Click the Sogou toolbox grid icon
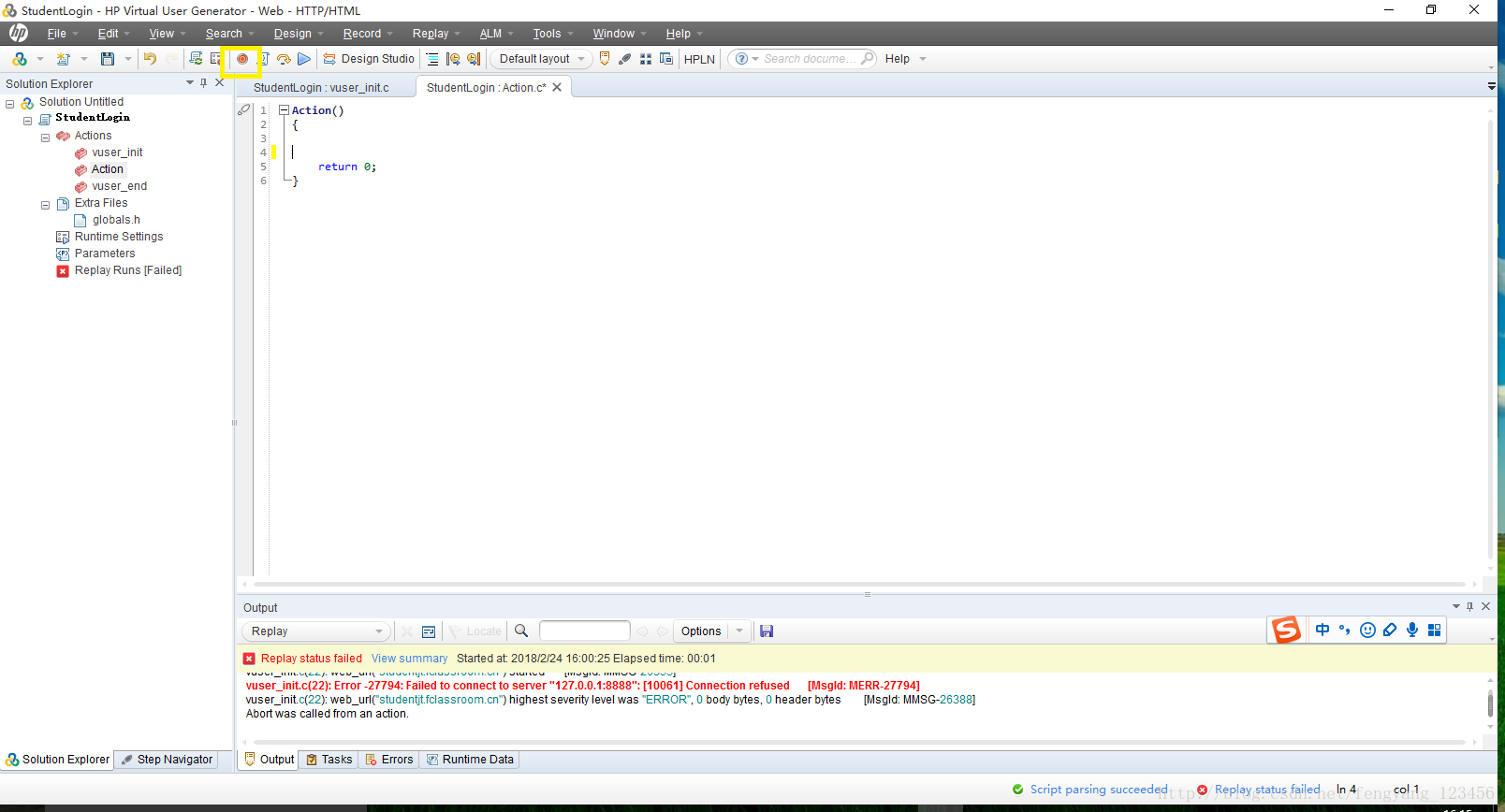Viewport: 1505px width, 812px height. pos(1434,631)
